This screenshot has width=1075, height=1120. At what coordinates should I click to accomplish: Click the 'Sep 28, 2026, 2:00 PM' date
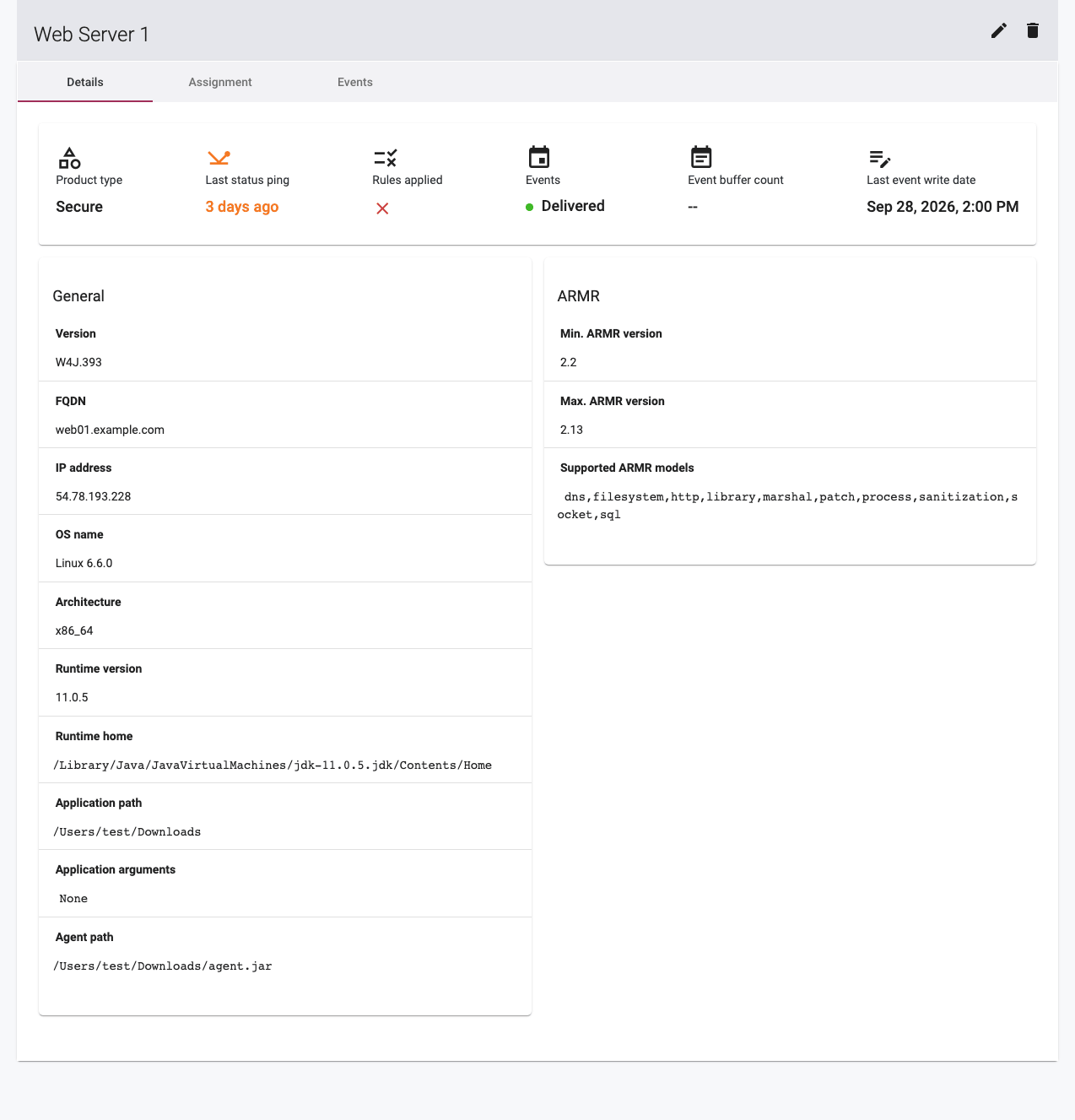[943, 207]
